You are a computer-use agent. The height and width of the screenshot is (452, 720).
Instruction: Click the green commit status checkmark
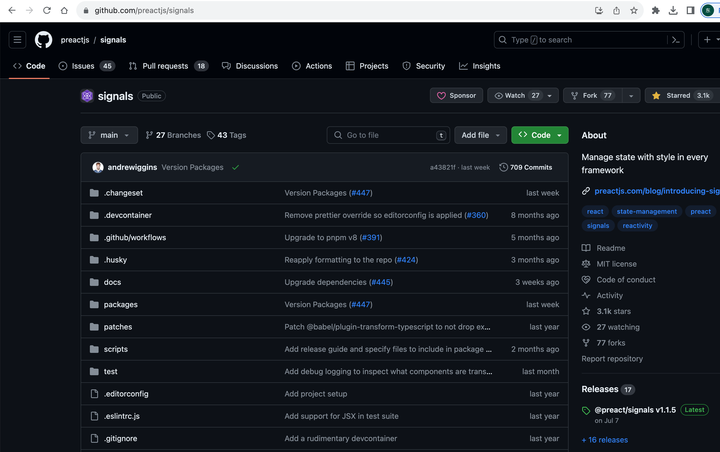(x=236, y=167)
